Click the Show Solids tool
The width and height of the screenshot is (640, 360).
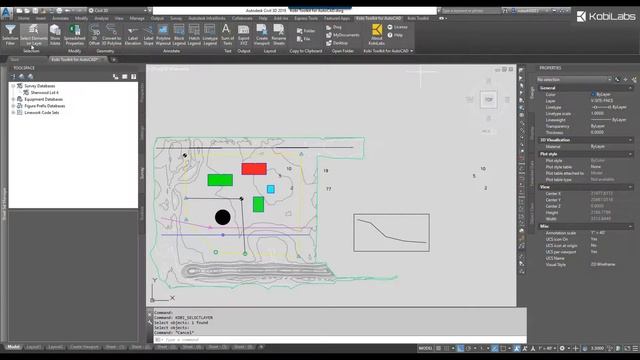pos(55,35)
